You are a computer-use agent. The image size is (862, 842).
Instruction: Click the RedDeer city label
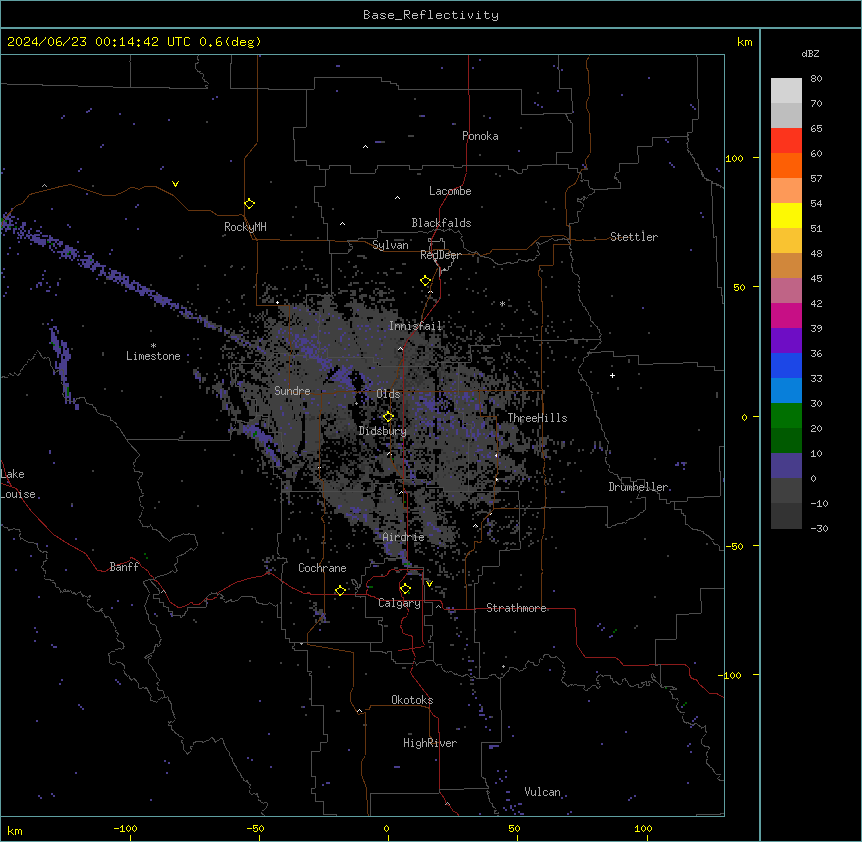440,255
